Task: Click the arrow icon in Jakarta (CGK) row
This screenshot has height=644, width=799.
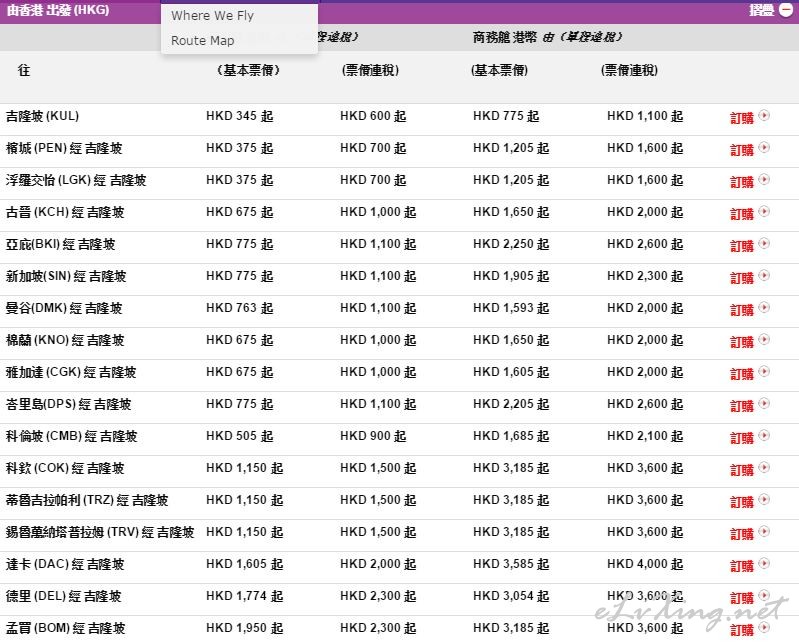Action: click(764, 372)
